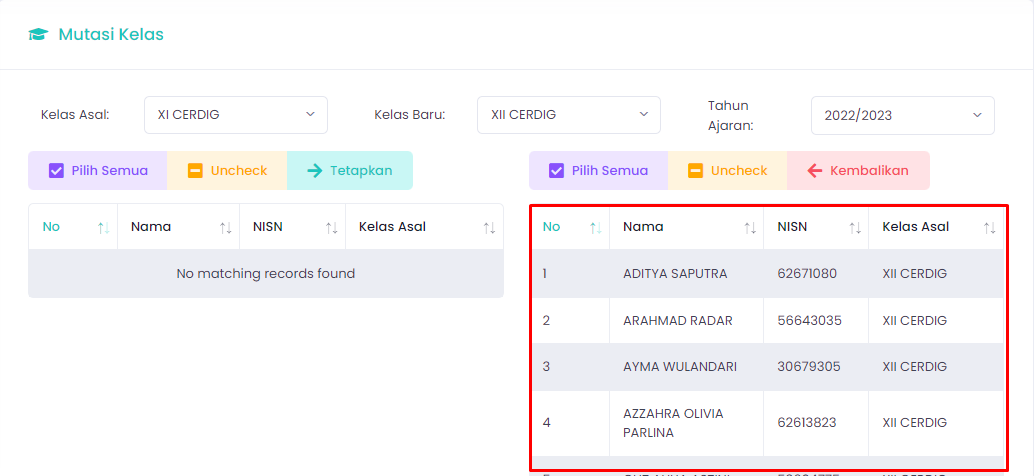Click the Tetapkan button
The image size is (1034, 476).
349,171
